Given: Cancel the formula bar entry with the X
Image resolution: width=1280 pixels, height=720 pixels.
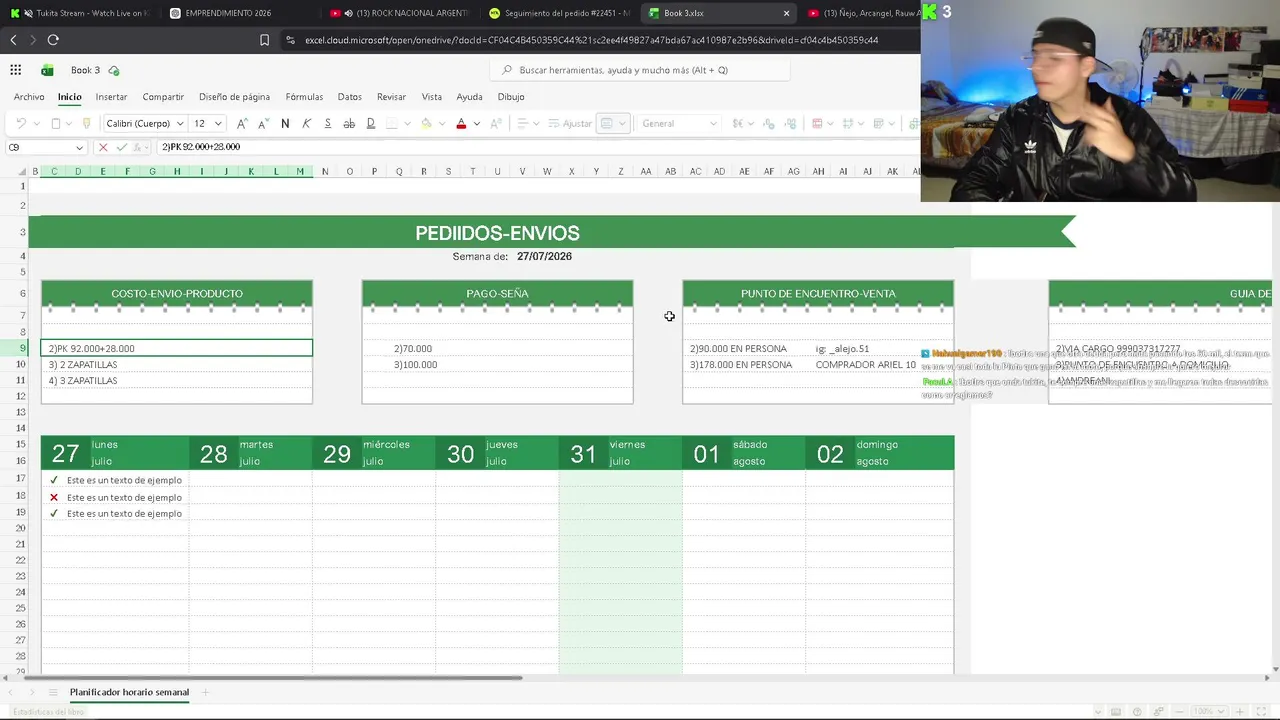Looking at the screenshot, I should point(102,147).
